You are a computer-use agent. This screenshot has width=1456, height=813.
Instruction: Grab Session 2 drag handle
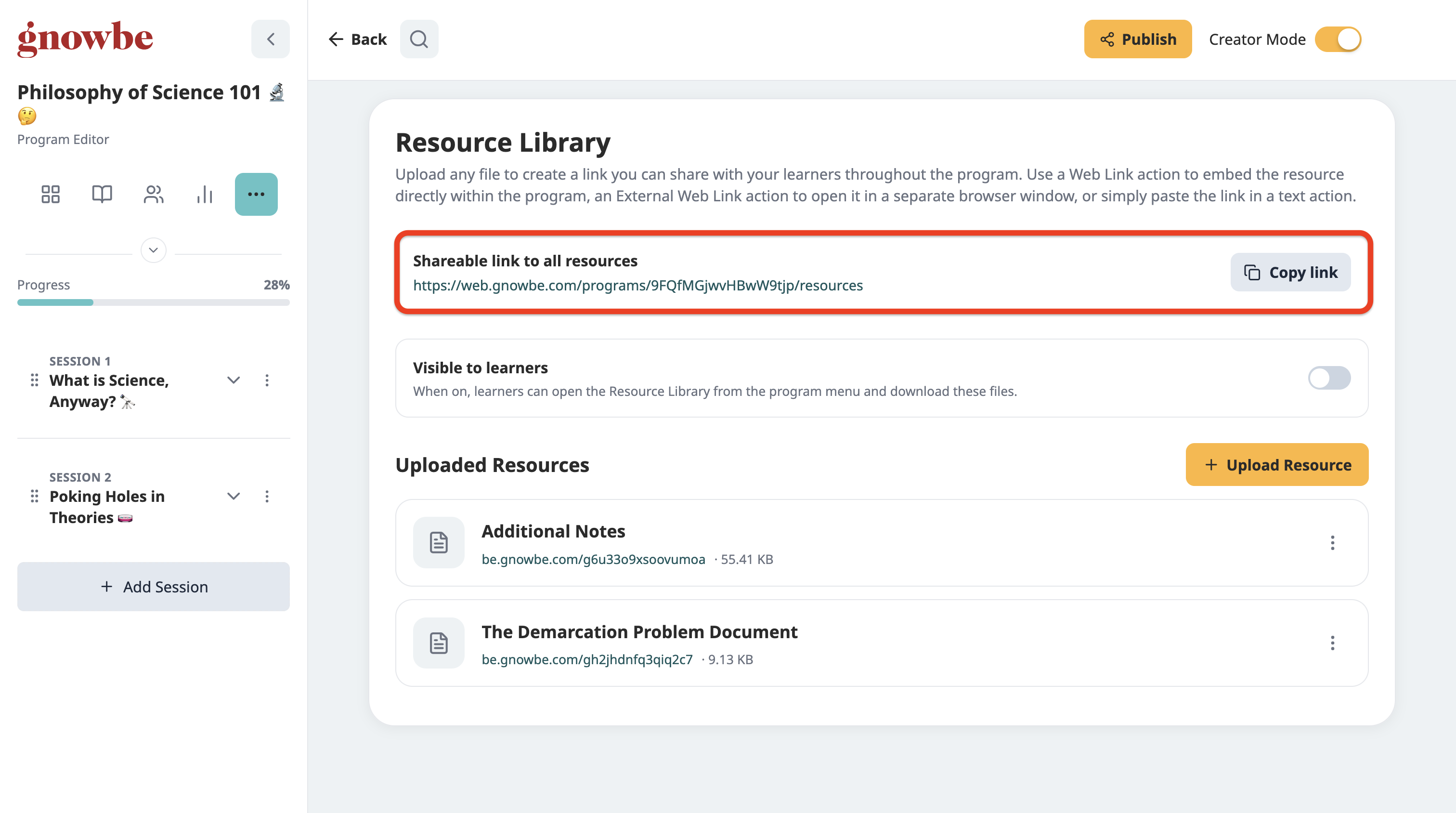click(x=35, y=497)
